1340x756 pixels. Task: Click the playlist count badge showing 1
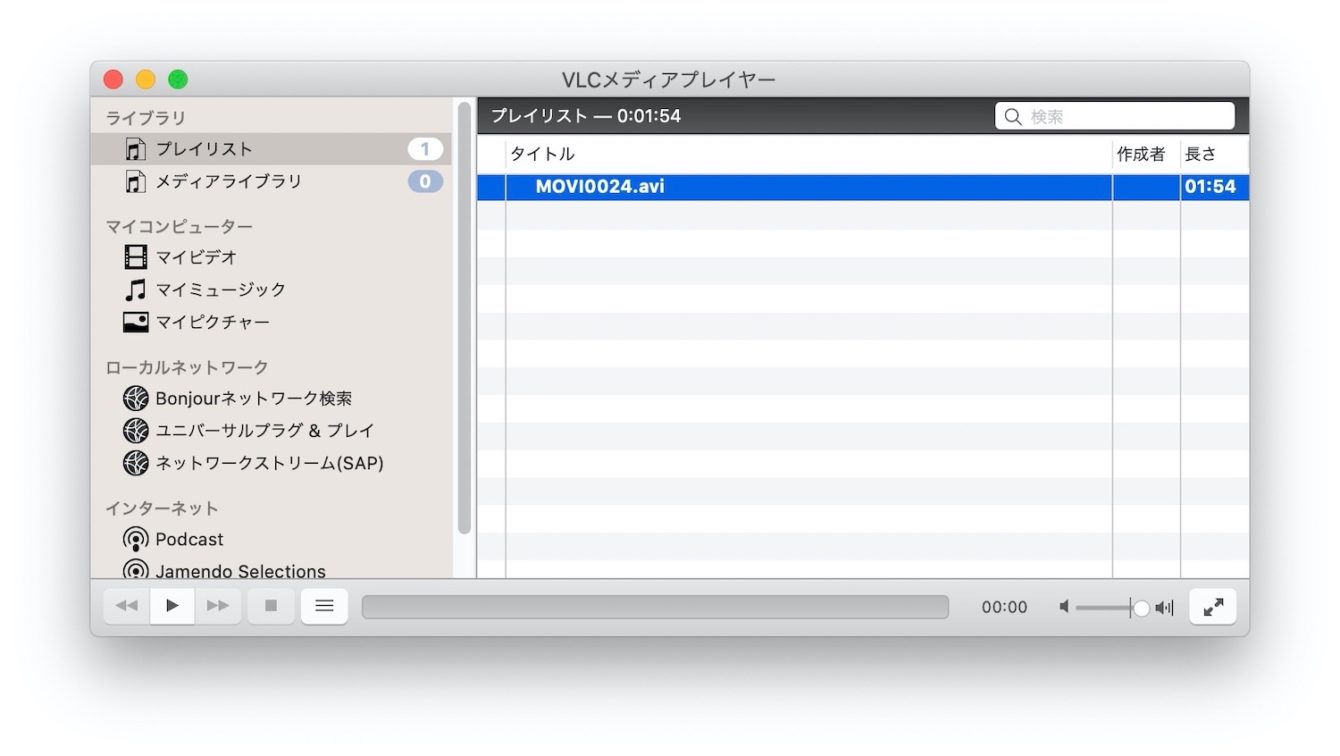point(425,149)
